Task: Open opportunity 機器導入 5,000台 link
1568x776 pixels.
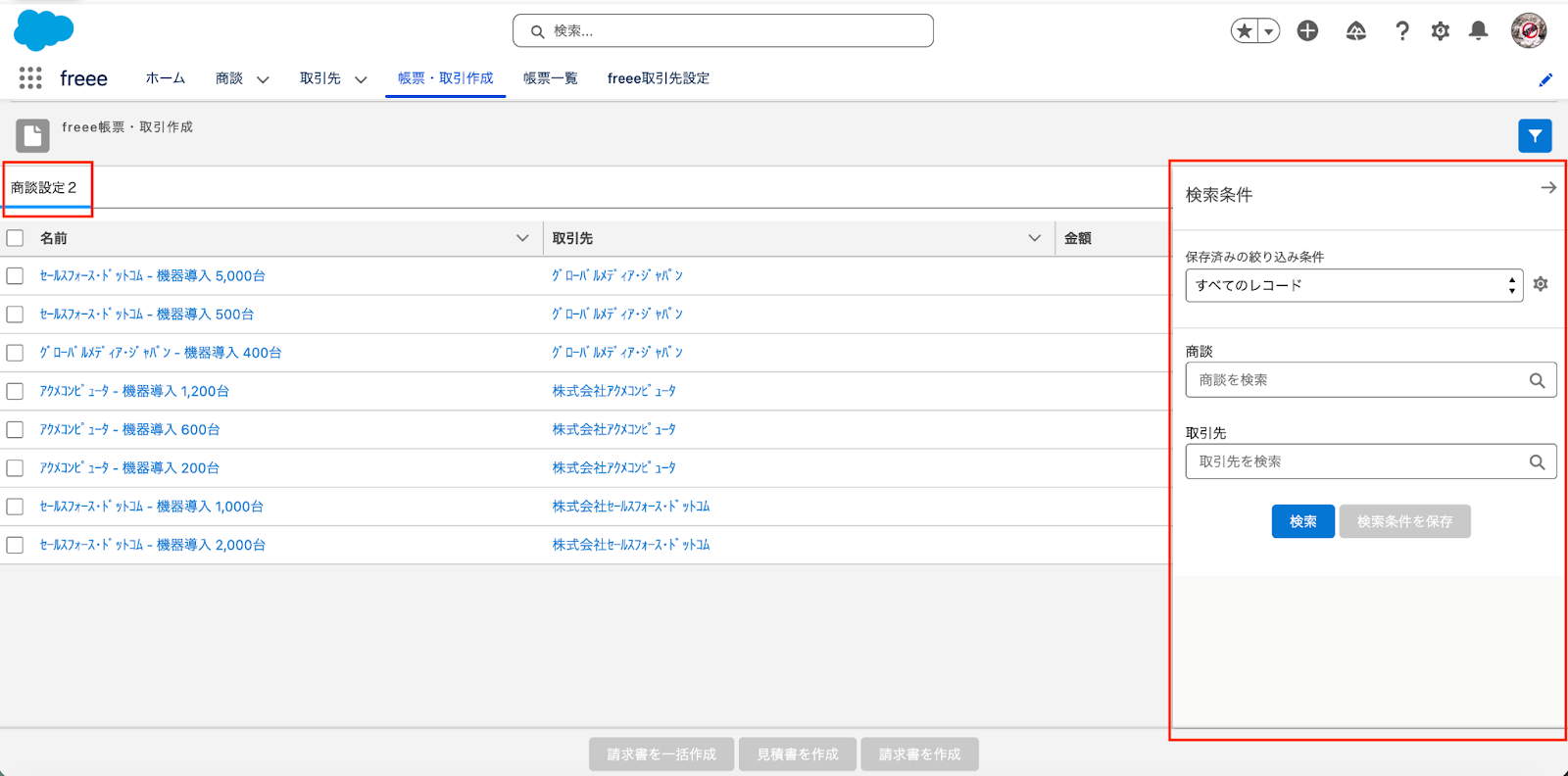Action: (153, 276)
